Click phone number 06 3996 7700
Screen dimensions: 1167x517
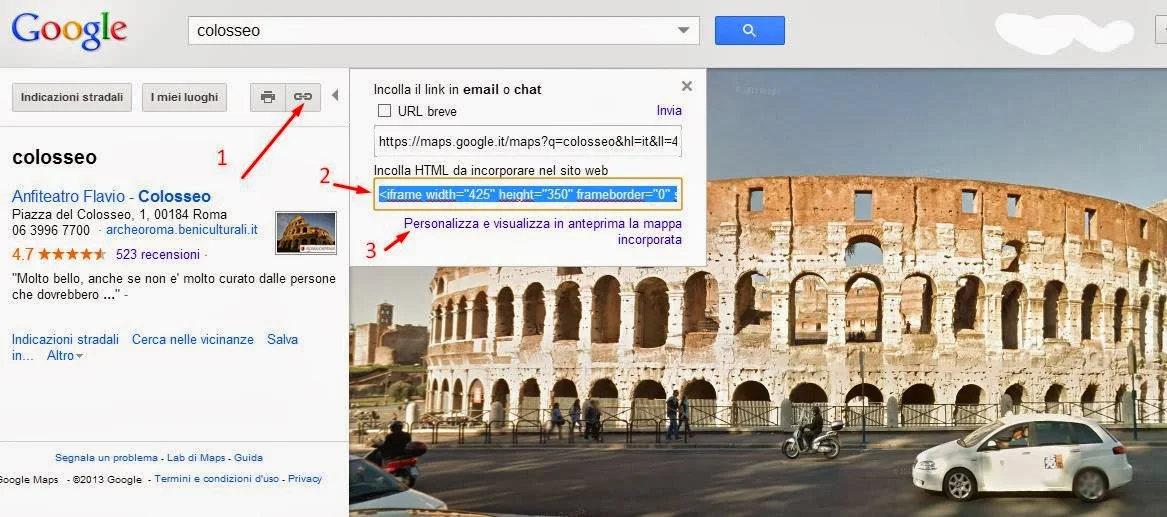[51, 231]
